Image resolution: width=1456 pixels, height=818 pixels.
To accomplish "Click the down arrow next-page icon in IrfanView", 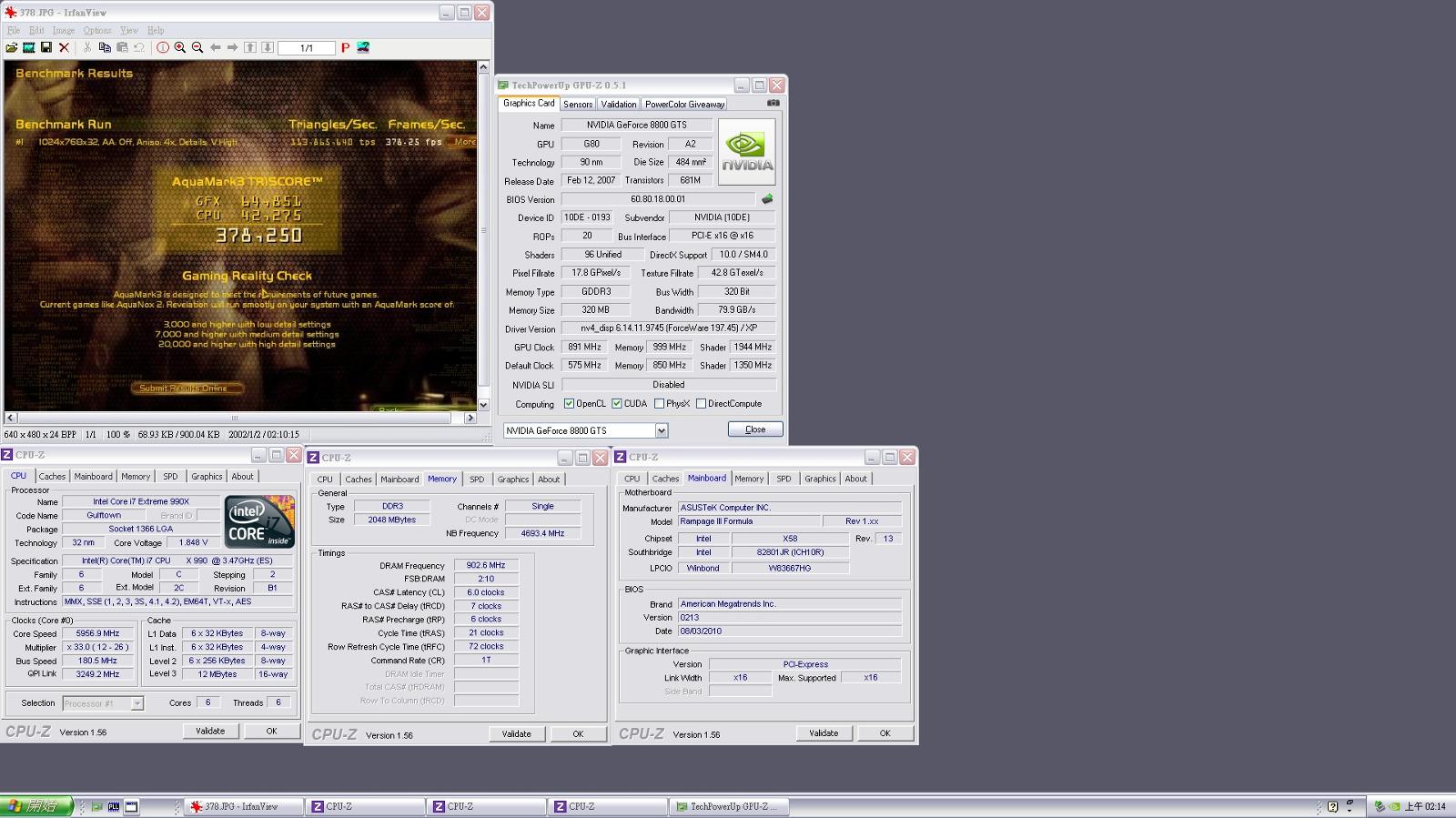I will point(268,47).
